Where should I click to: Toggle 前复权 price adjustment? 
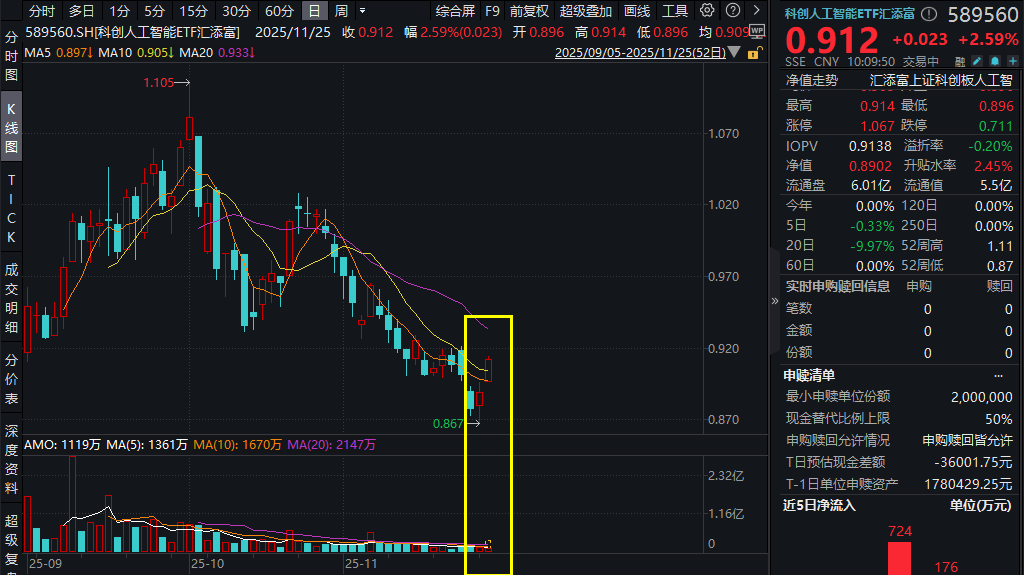pyautogui.click(x=528, y=11)
